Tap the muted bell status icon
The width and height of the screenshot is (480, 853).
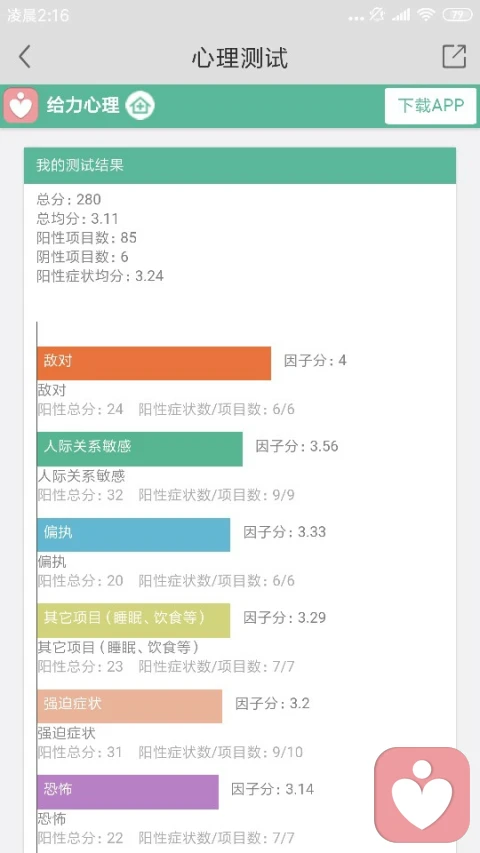pyautogui.click(x=377, y=15)
